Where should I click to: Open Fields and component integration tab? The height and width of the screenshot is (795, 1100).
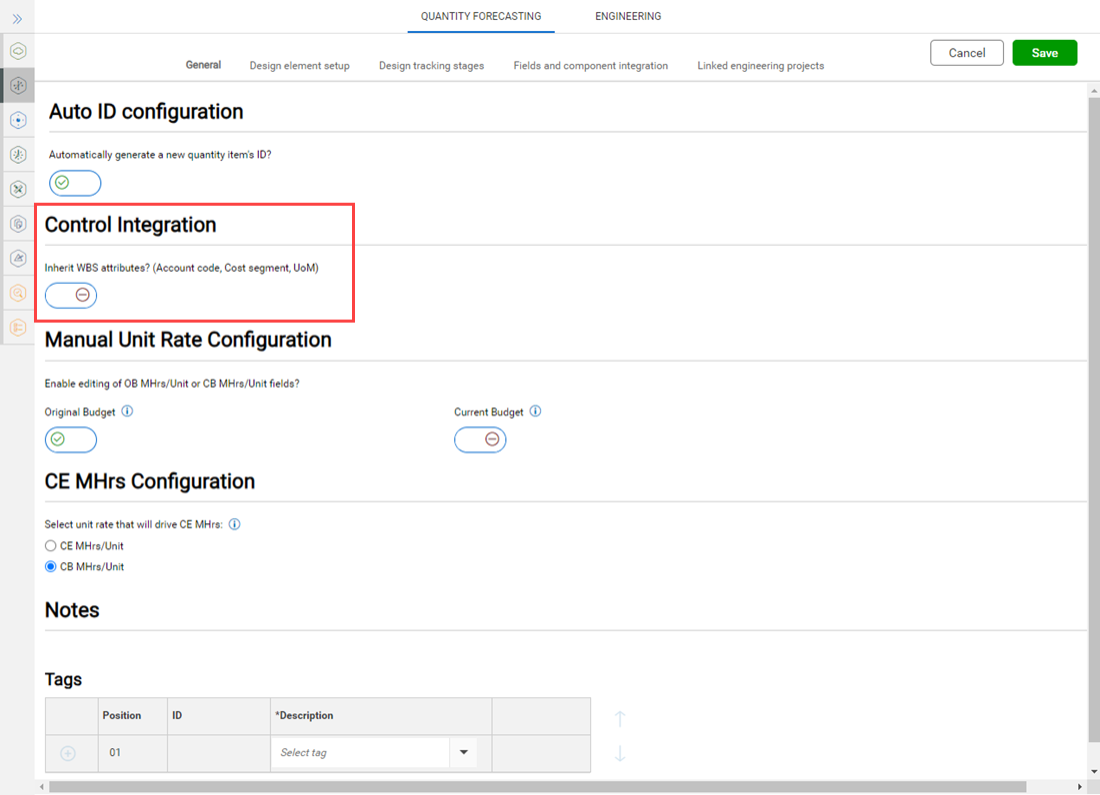pyautogui.click(x=591, y=65)
